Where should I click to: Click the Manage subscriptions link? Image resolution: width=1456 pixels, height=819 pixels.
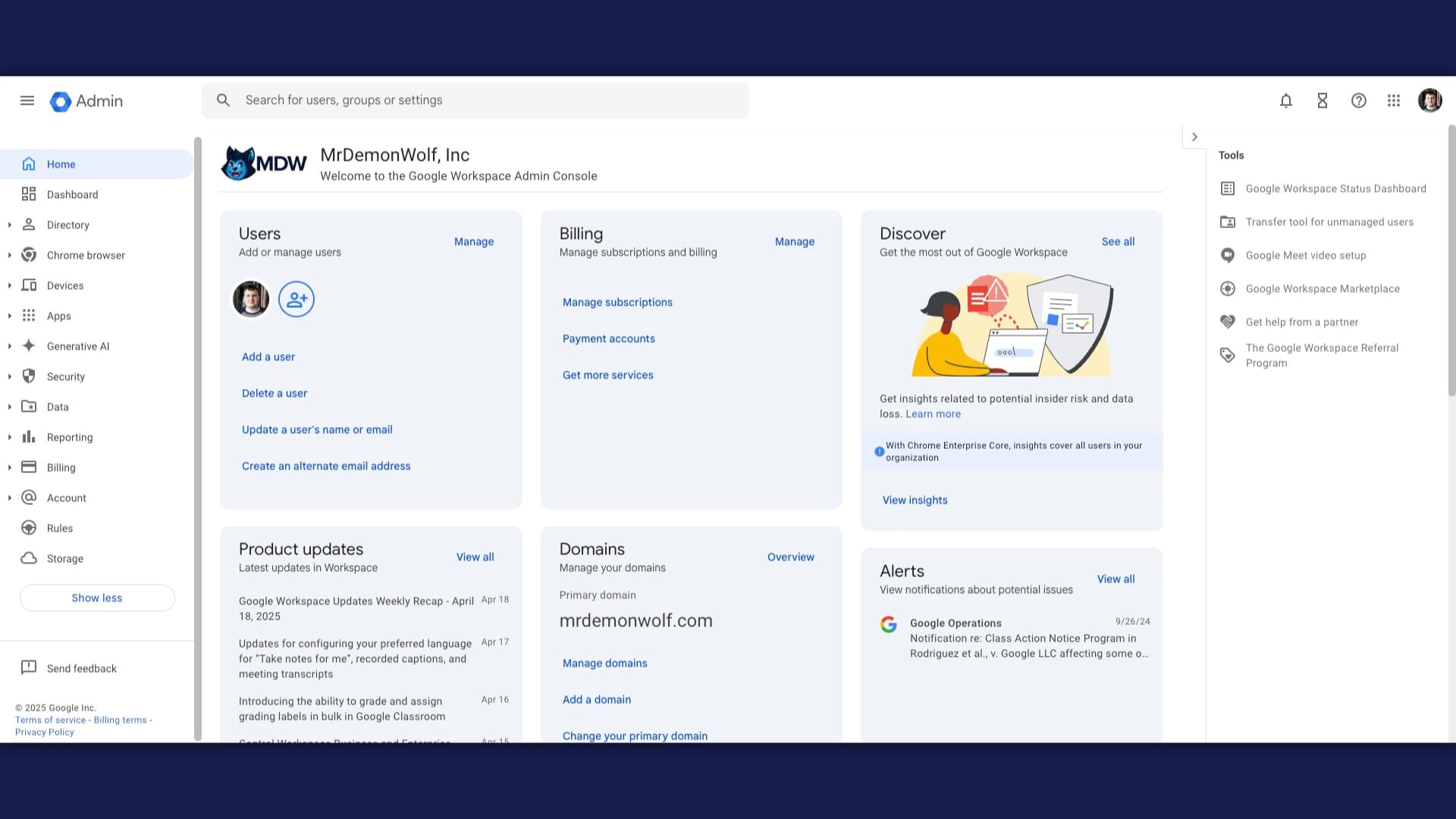(617, 303)
